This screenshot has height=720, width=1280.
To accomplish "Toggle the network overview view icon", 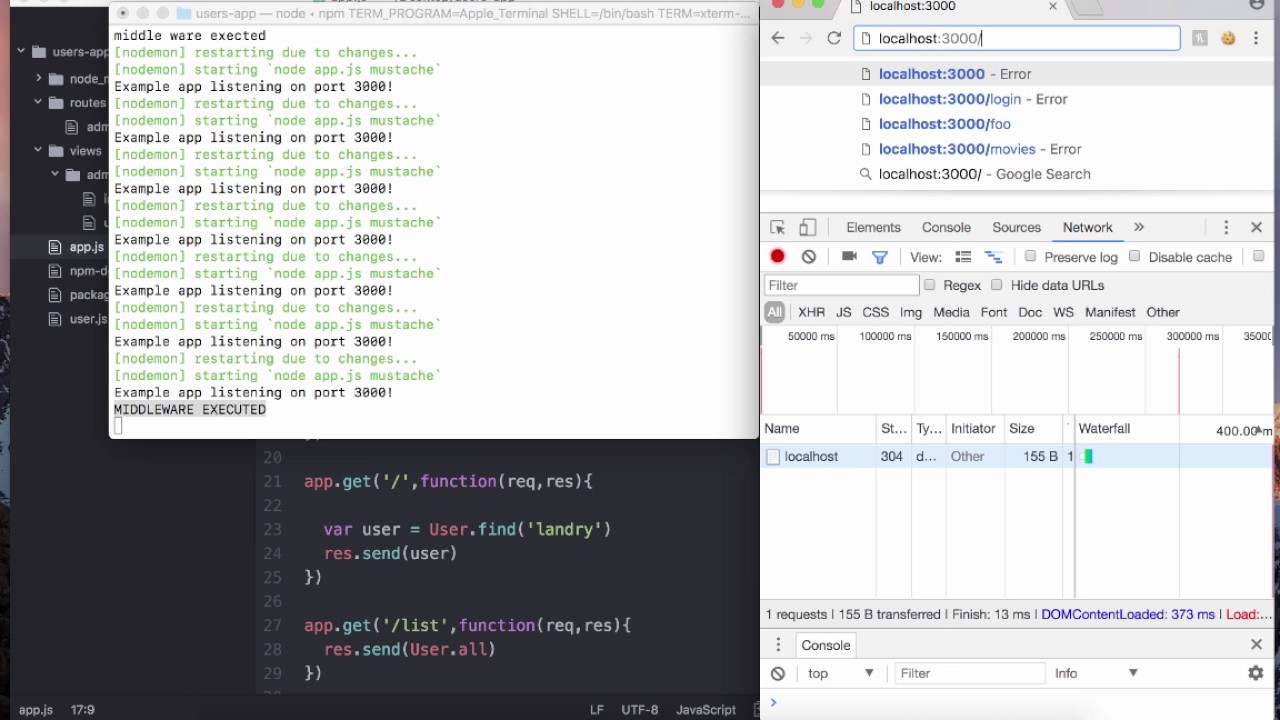I will tap(993, 257).
